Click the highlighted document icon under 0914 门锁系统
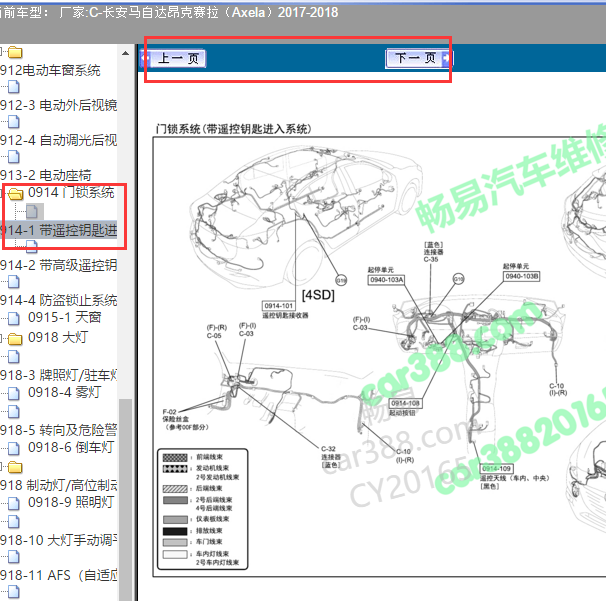Image resolution: width=606 pixels, height=601 pixels. 32,211
